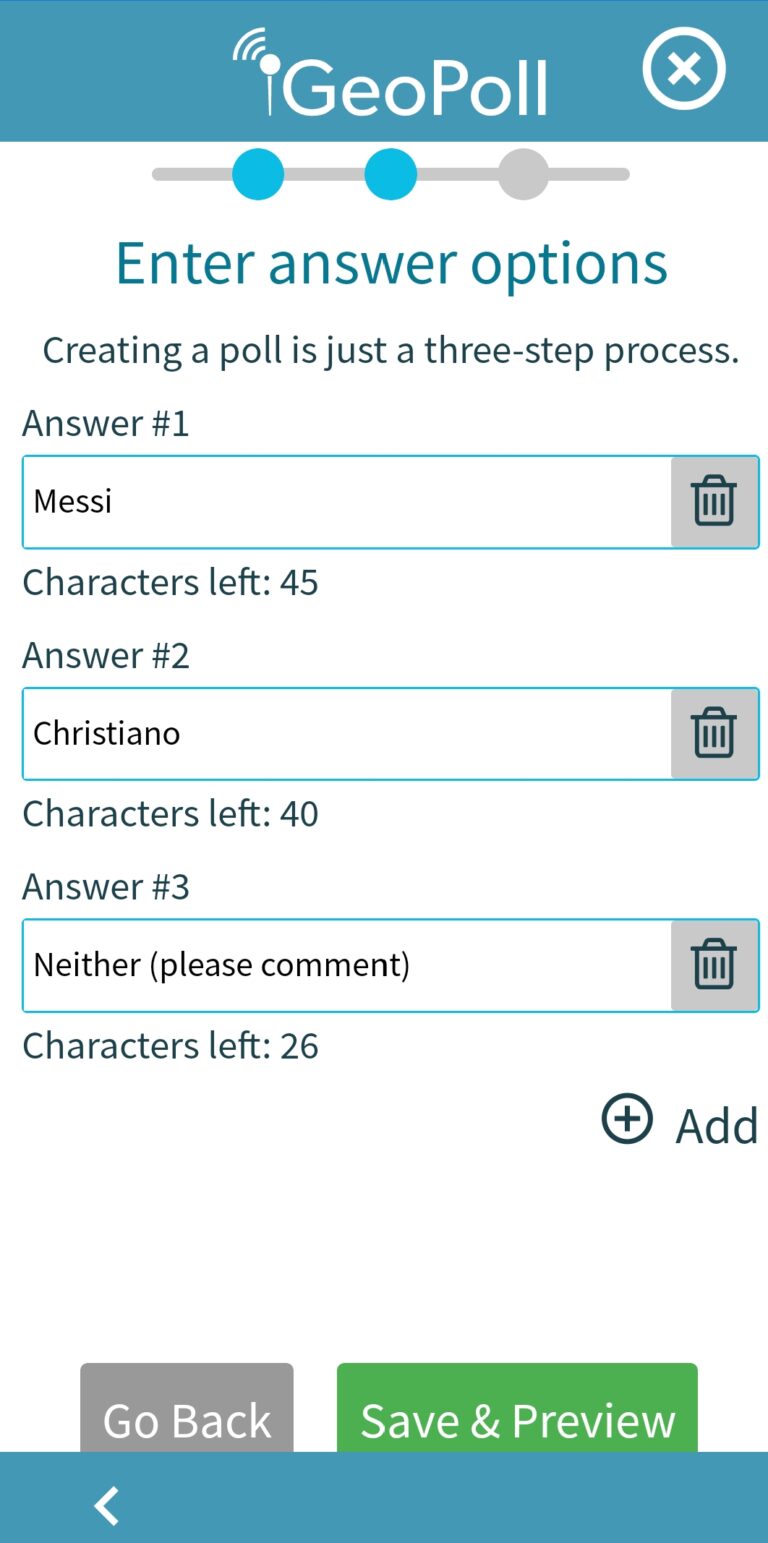
Task: Tap the GeoPoll logo
Action: point(392,75)
